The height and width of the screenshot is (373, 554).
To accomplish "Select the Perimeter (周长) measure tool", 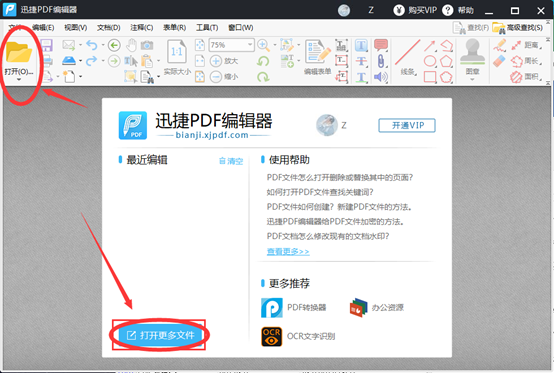I will [526, 61].
